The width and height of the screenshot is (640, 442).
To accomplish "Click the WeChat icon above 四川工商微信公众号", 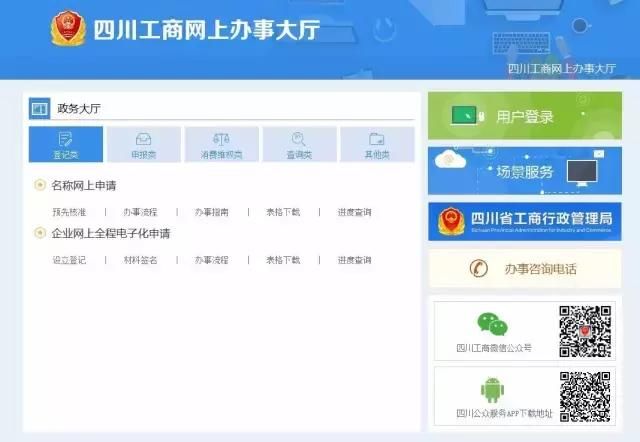I will (493, 324).
